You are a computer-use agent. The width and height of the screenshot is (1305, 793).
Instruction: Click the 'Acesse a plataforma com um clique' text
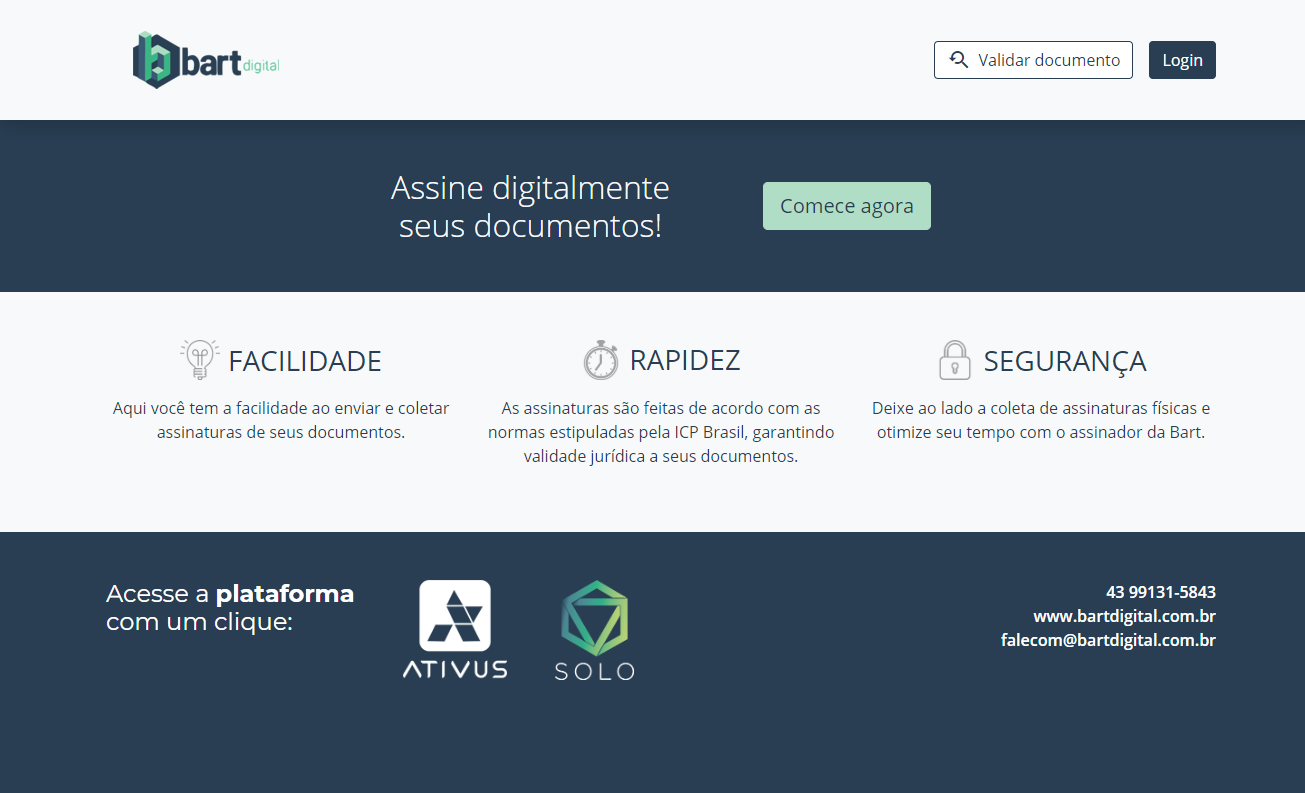click(x=230, y=607)
